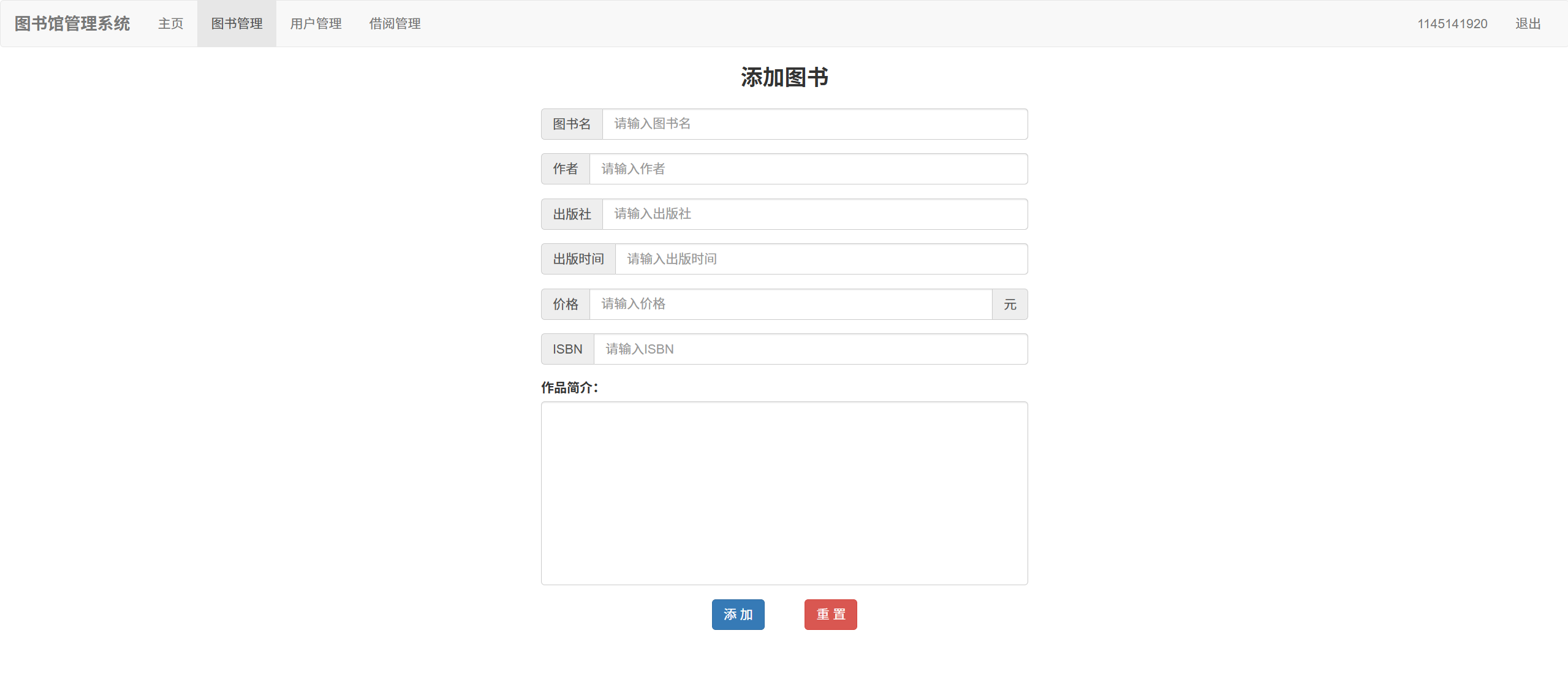
Task: Select the 图书管理 nav tab
Action: tap(237, 23)
